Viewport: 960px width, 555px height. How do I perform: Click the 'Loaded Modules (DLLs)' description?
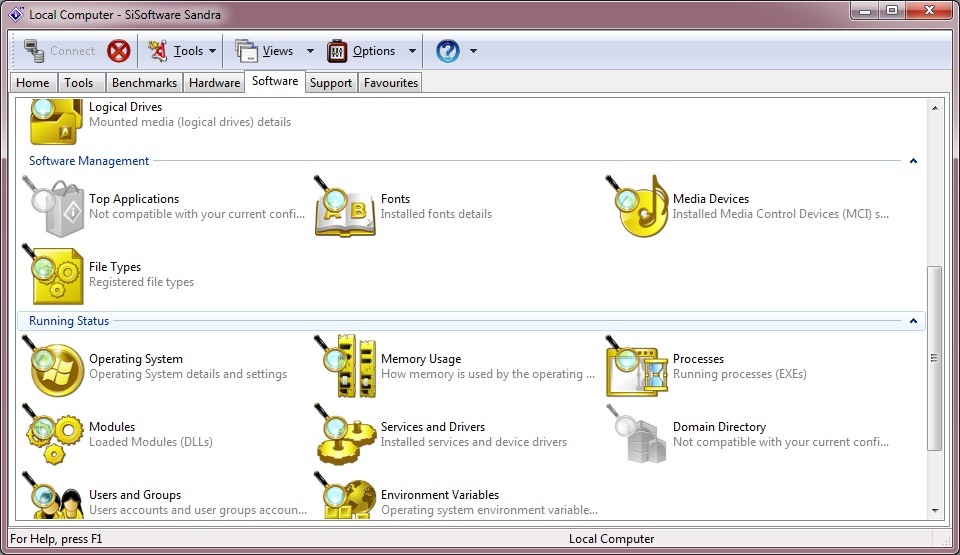(x=151, y=442)
